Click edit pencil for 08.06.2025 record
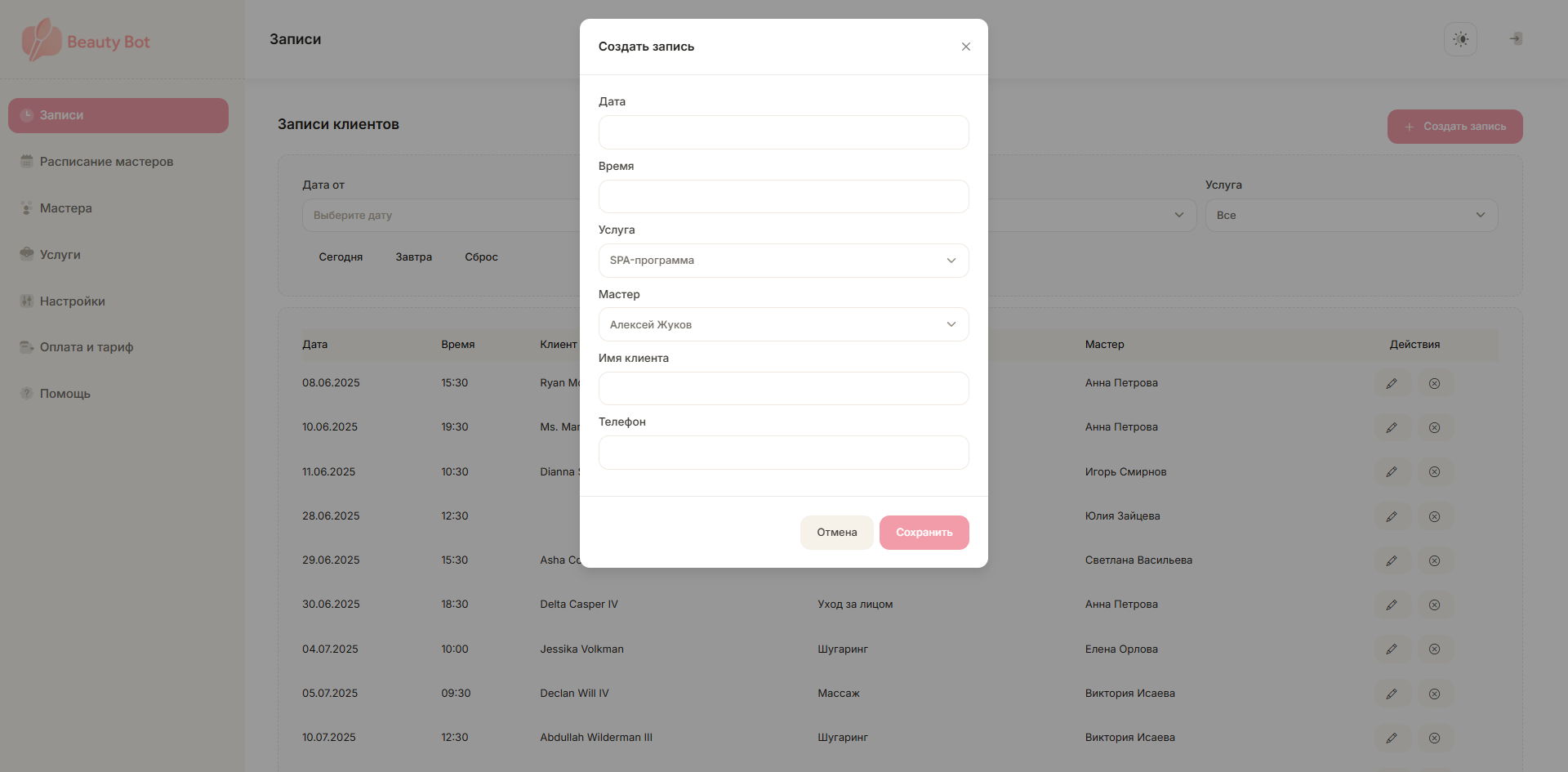The width and height of the screenshot is (1568, 772). pos(1392,383)
